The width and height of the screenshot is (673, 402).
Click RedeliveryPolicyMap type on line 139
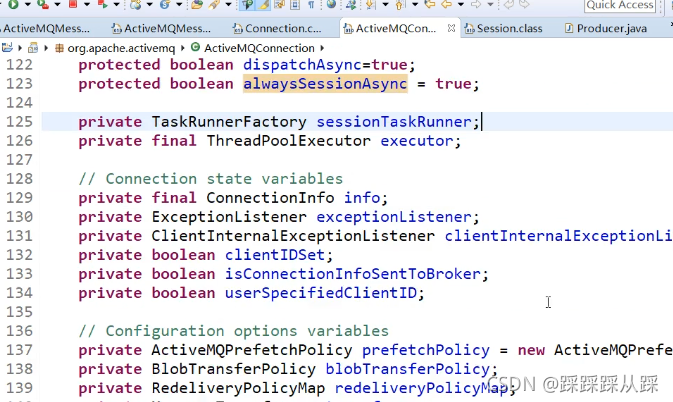239,388
